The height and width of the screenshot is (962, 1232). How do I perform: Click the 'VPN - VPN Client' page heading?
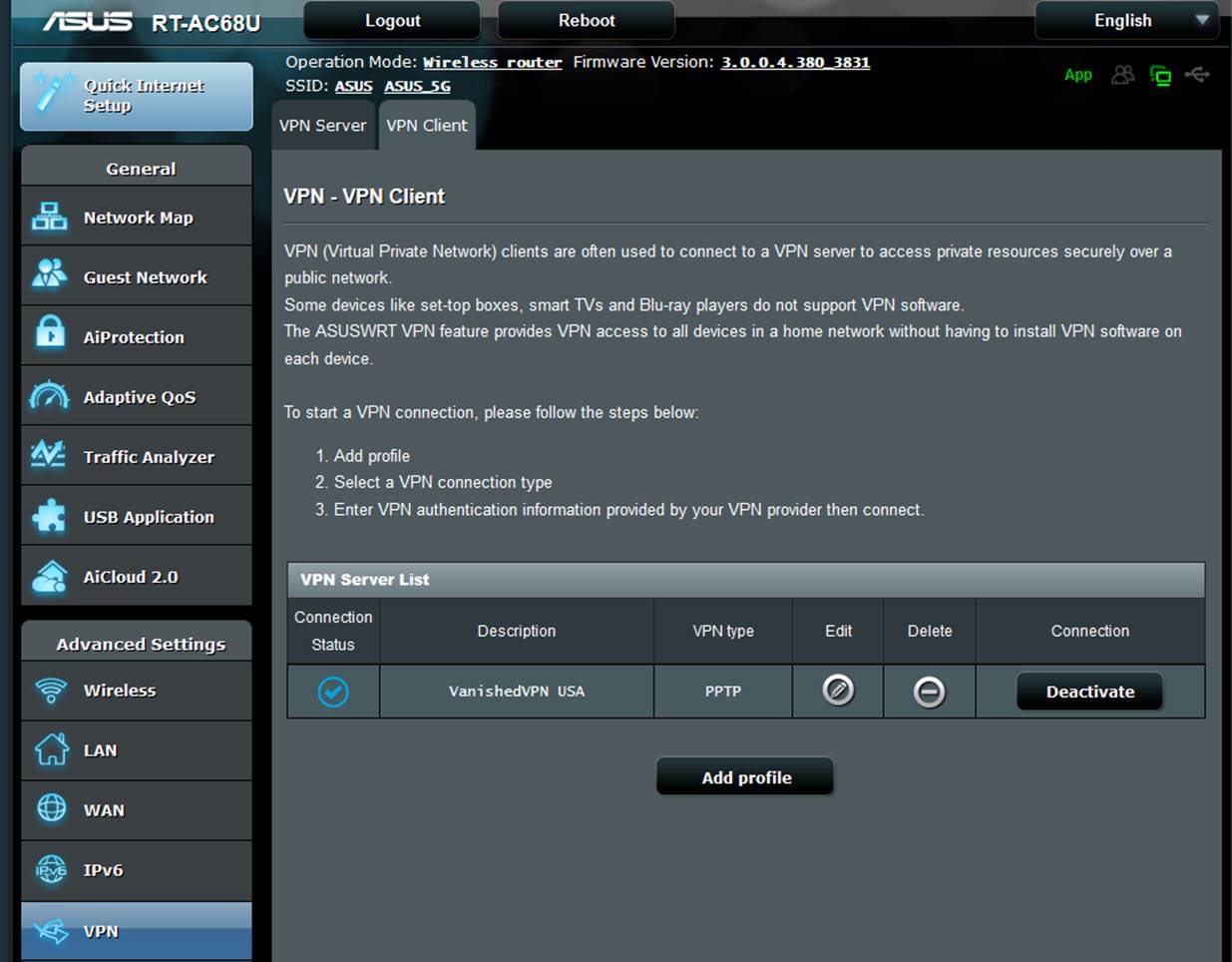pyautogui.click(x=364, y=197)
